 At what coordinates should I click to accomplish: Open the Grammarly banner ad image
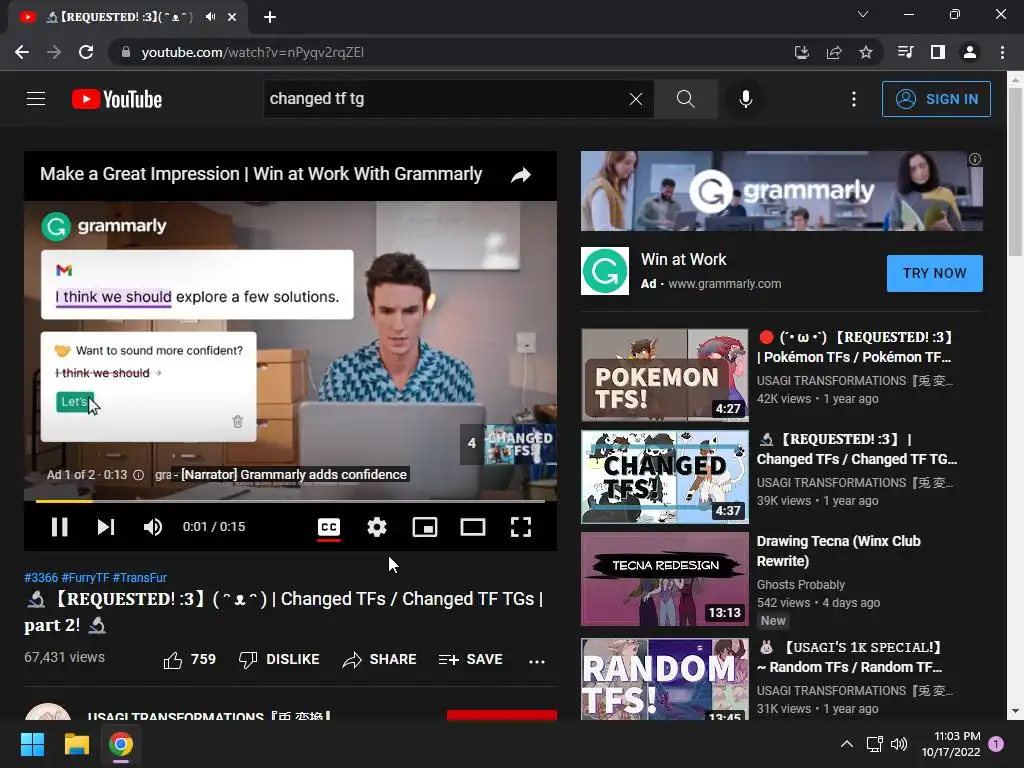click(x=782, y=191)
